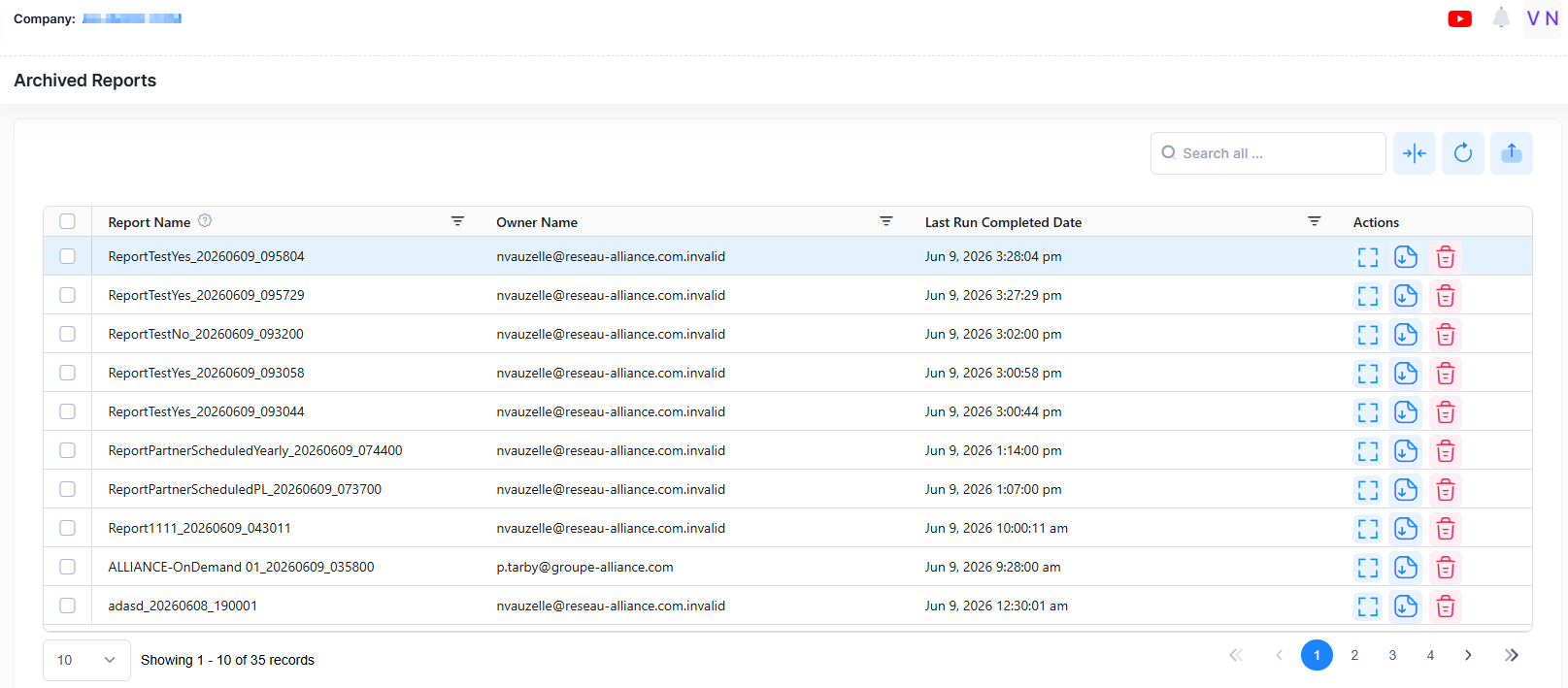The height and width of the screenshot is (688, 1568).
Task: Open the YouTube video link icon
Action: click(x=1459, y=18)
